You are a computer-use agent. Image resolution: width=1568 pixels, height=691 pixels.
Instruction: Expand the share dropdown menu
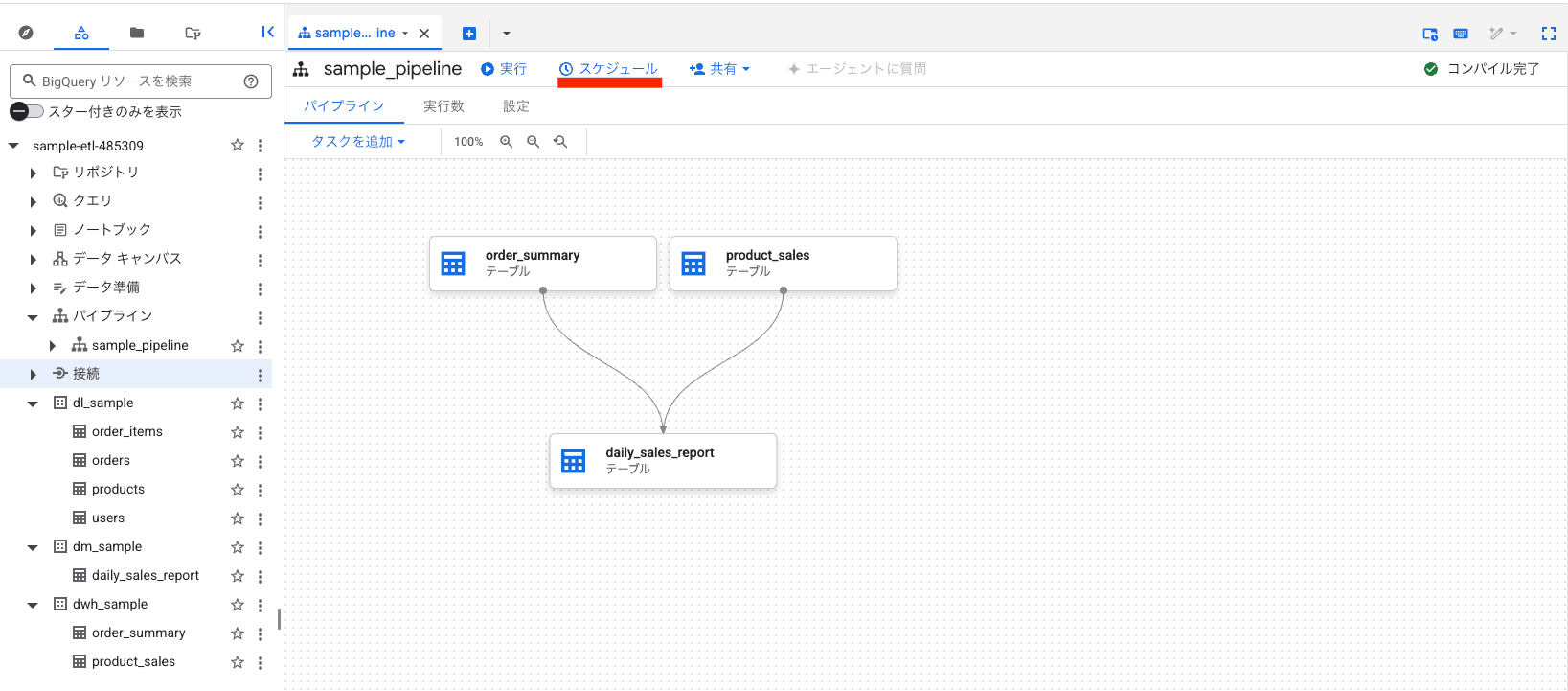click(719, 69)
